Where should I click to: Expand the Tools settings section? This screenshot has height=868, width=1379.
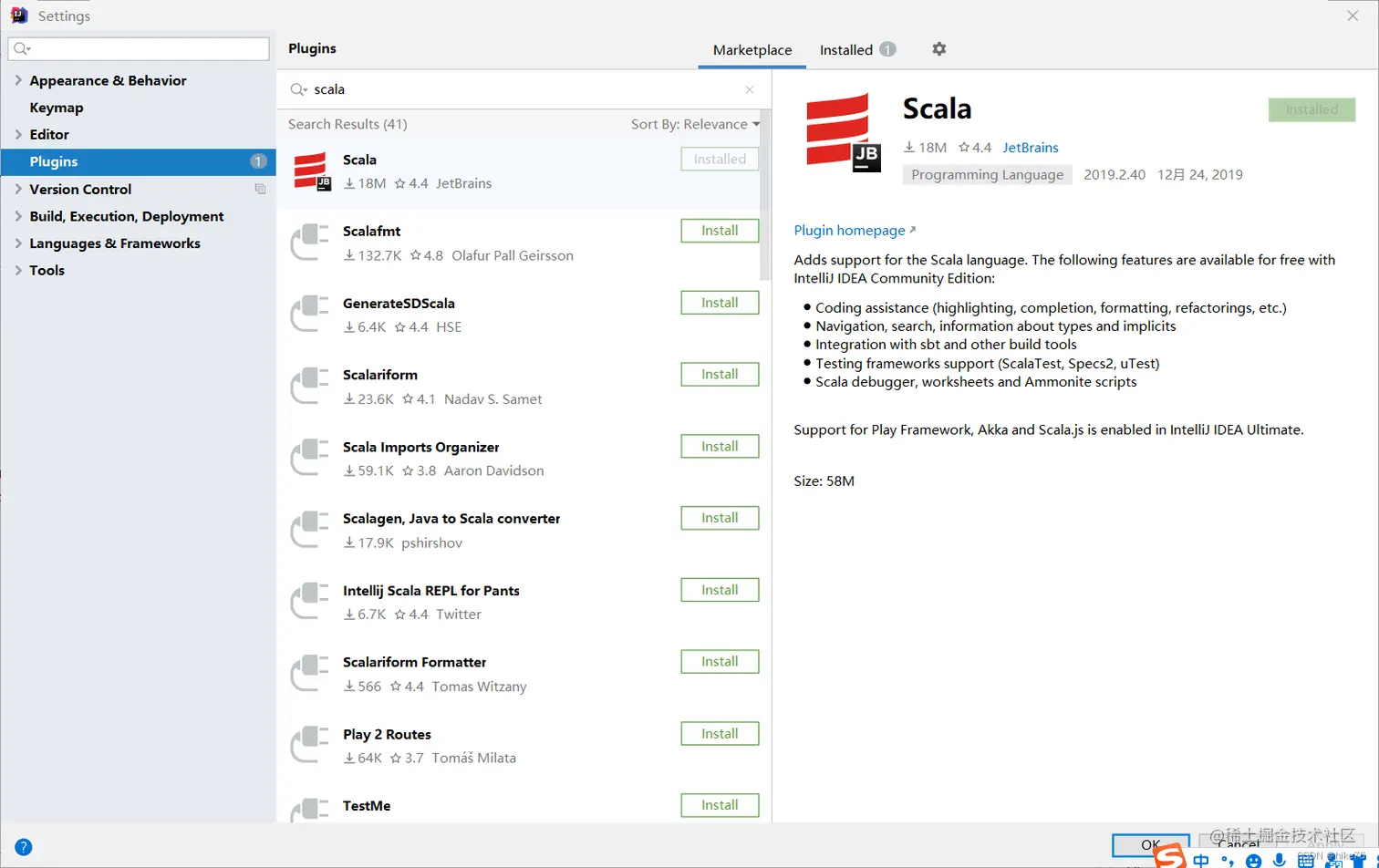coord(18,270)
